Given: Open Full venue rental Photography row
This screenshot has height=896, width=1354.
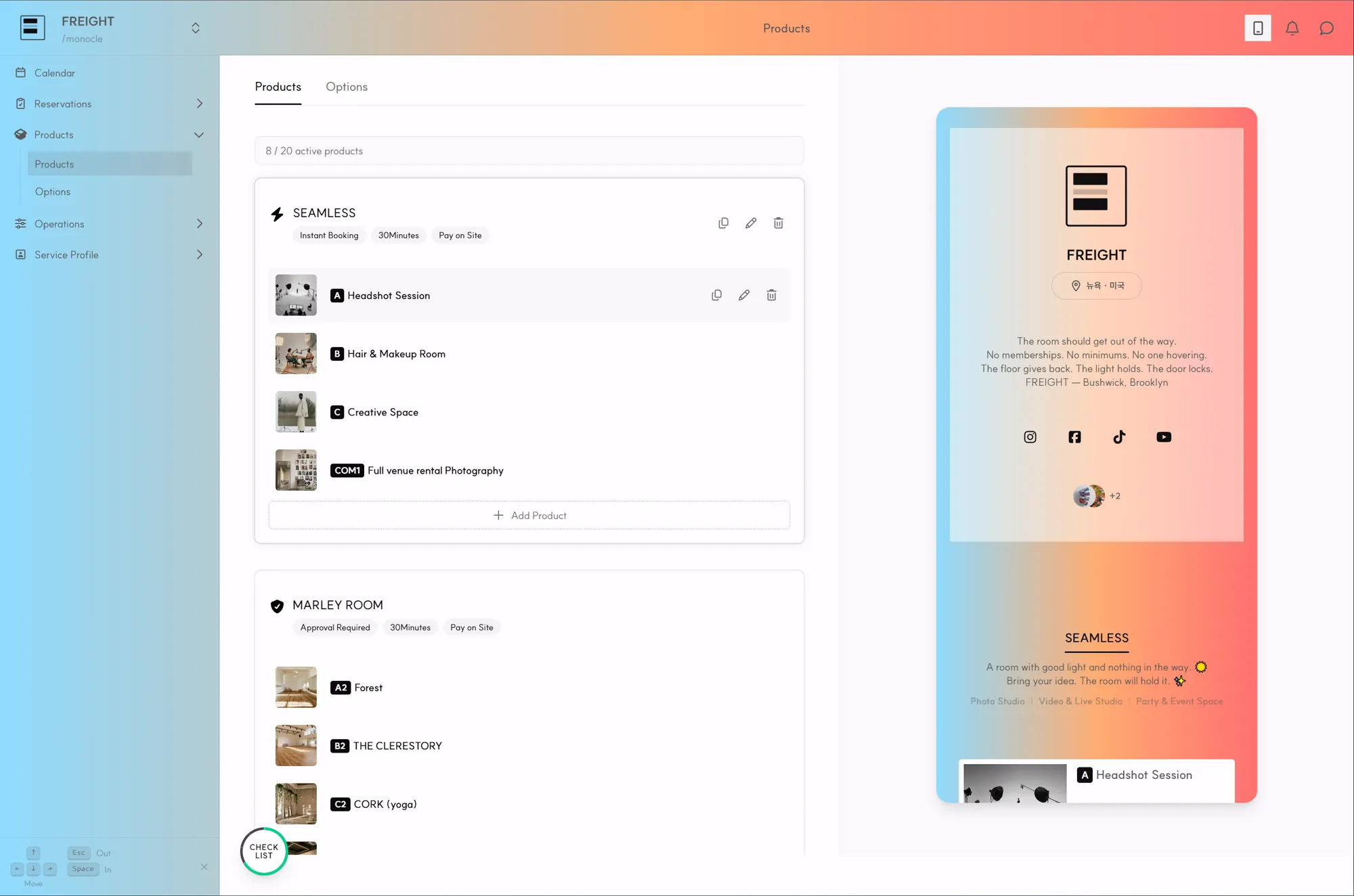Looking at the screenshot, I should point(529,470).
